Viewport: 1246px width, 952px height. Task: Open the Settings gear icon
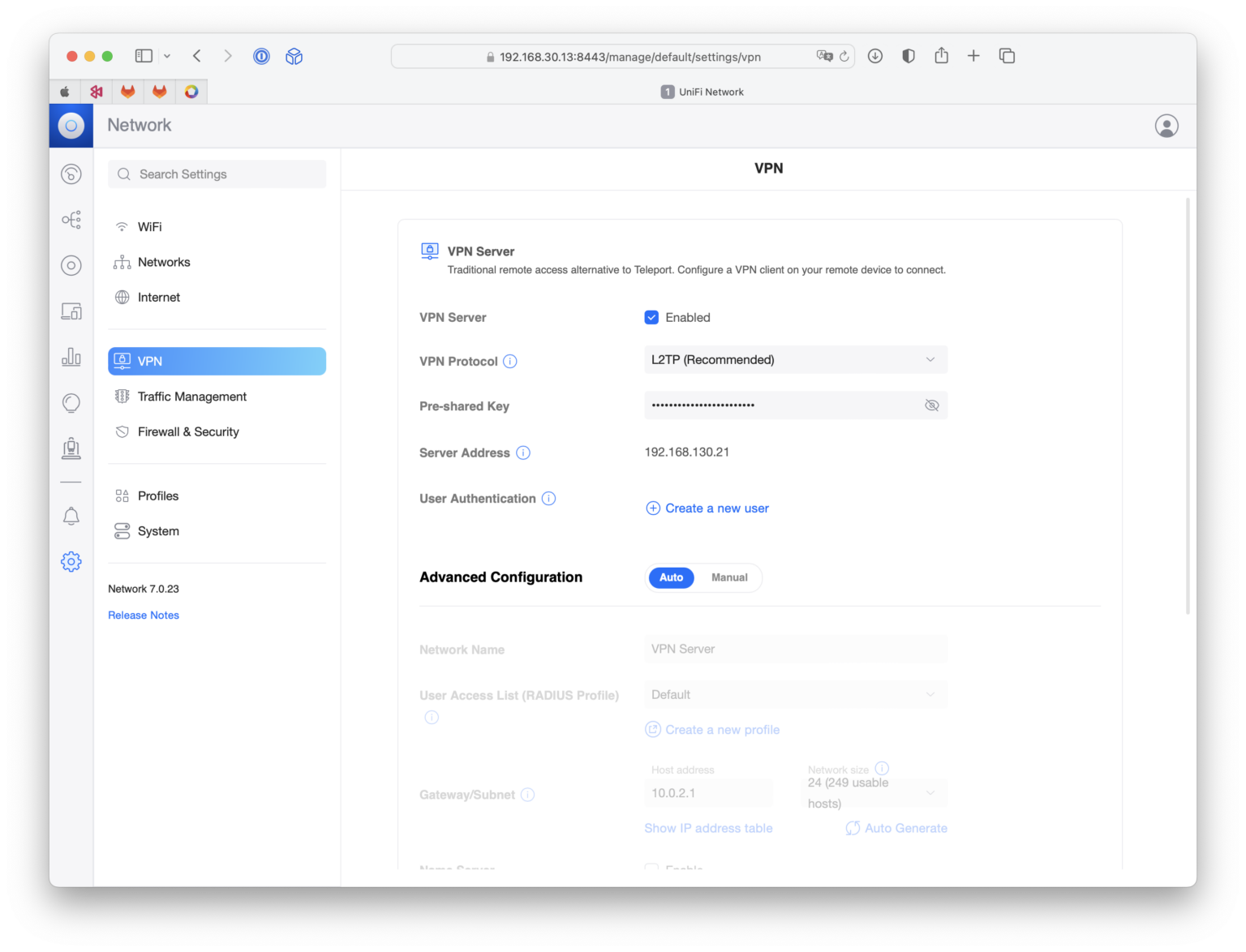(71, 561)
